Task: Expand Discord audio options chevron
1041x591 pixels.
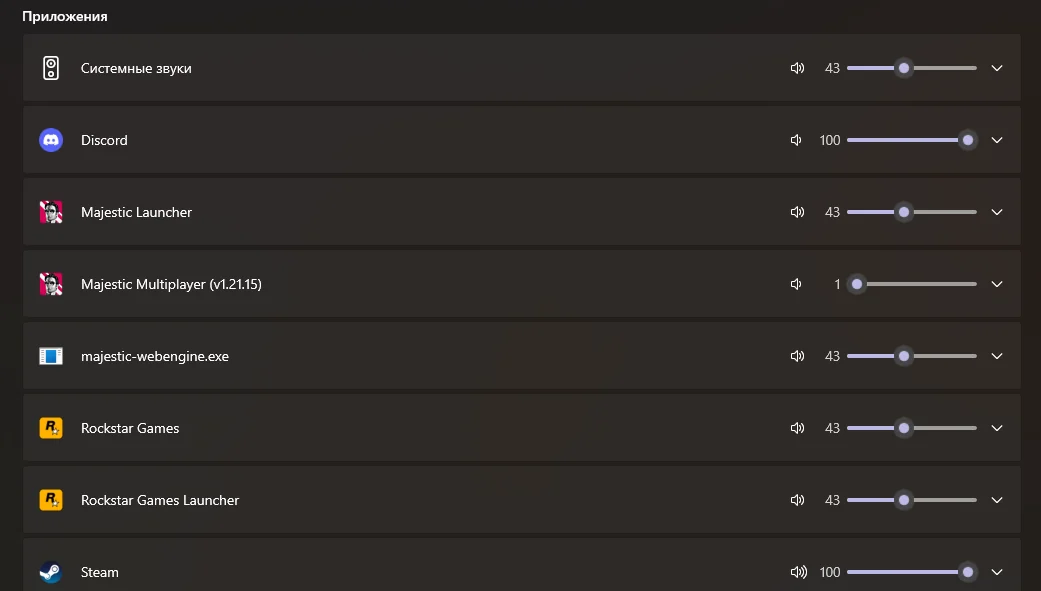Action: 997,140
